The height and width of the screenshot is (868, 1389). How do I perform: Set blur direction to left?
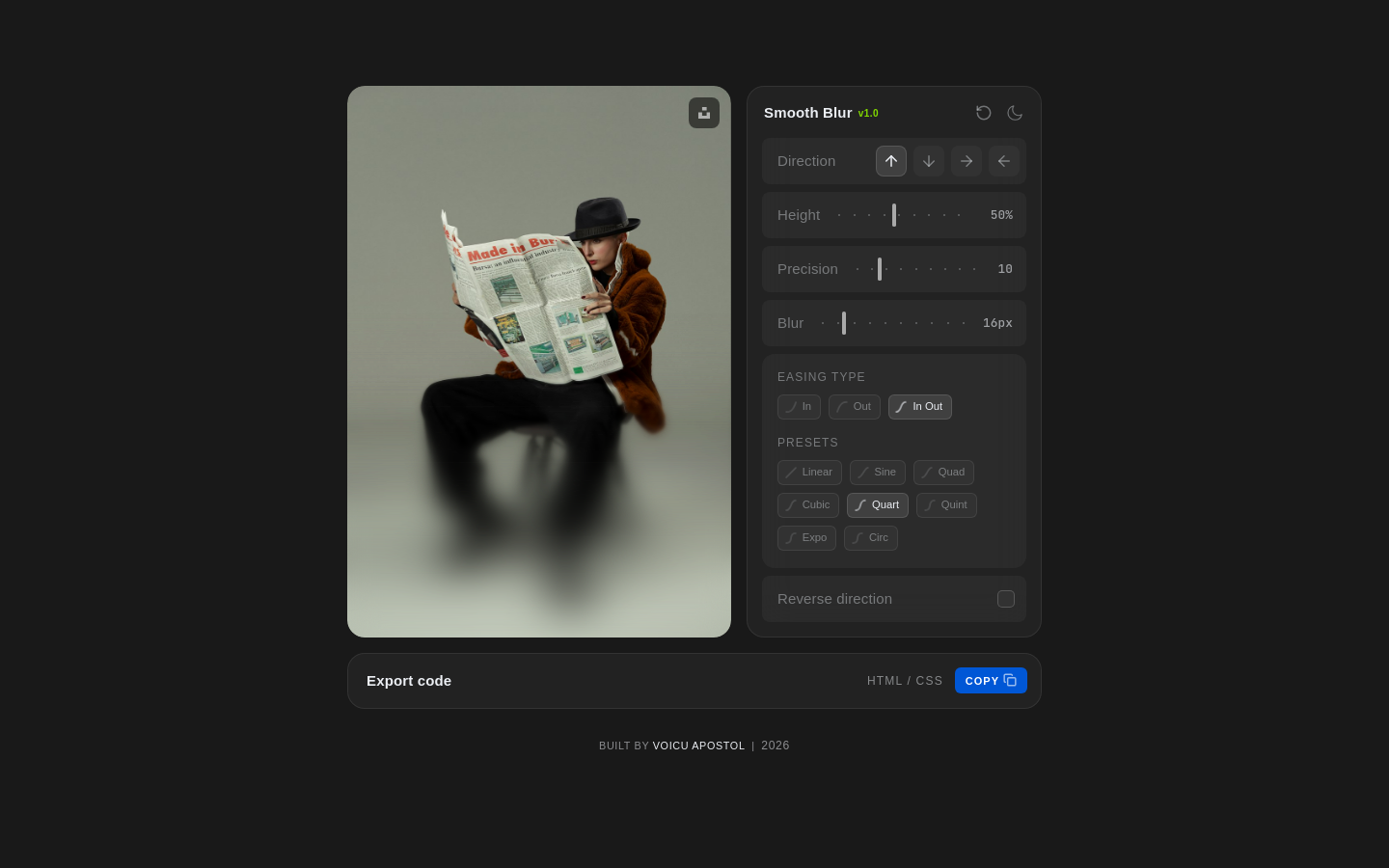pyautogui.click(x=1004, y=161)
